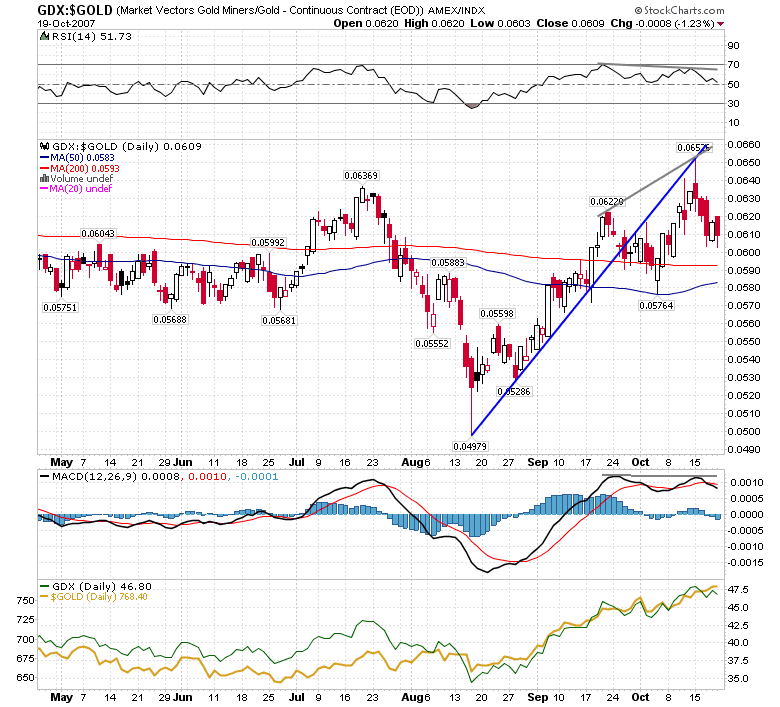Click the red down arrow after Chg percentage
780x707 pixels.
[x=721, y=23]
